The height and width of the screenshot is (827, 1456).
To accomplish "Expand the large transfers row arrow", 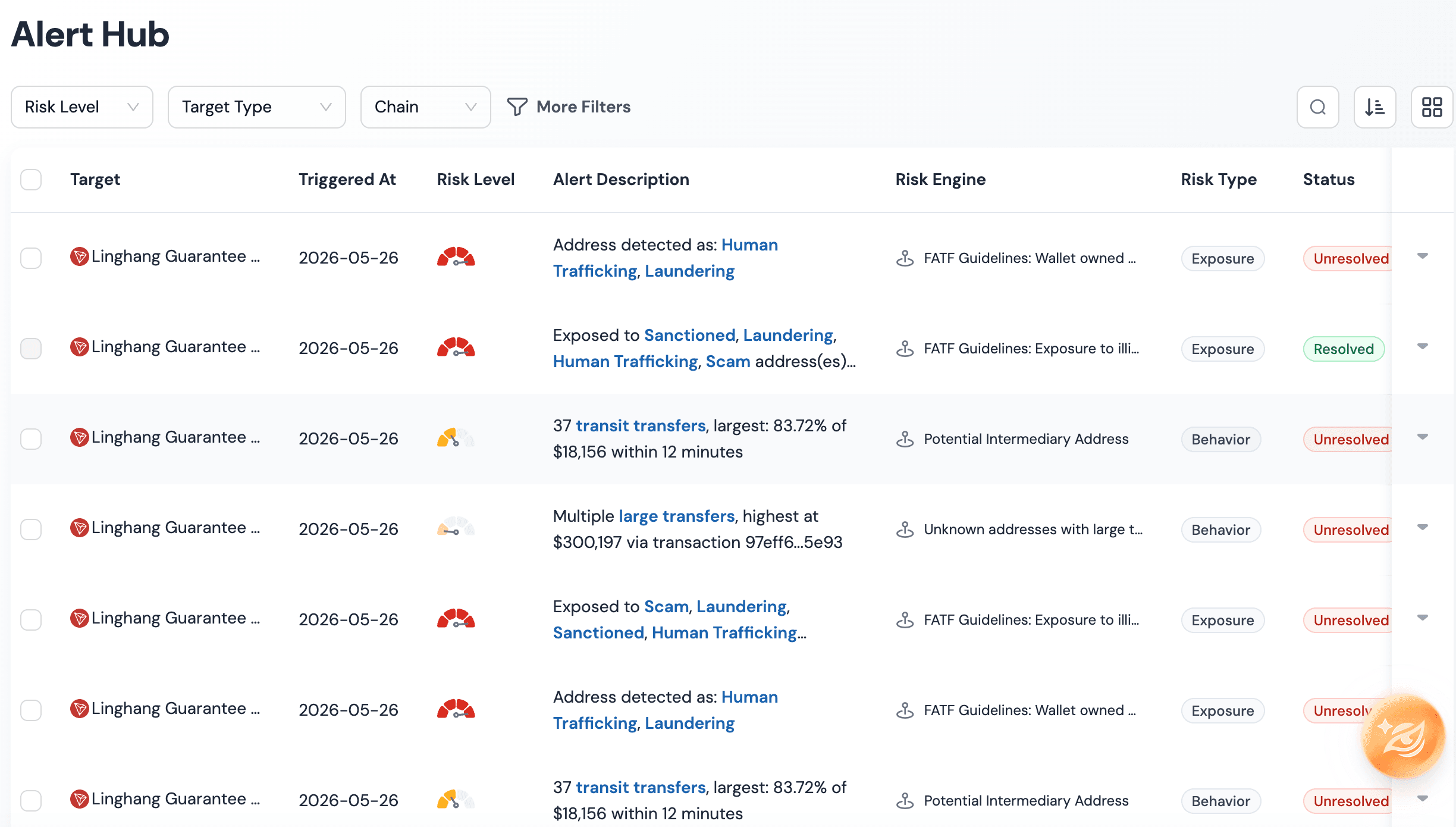I will point(1423,527).
